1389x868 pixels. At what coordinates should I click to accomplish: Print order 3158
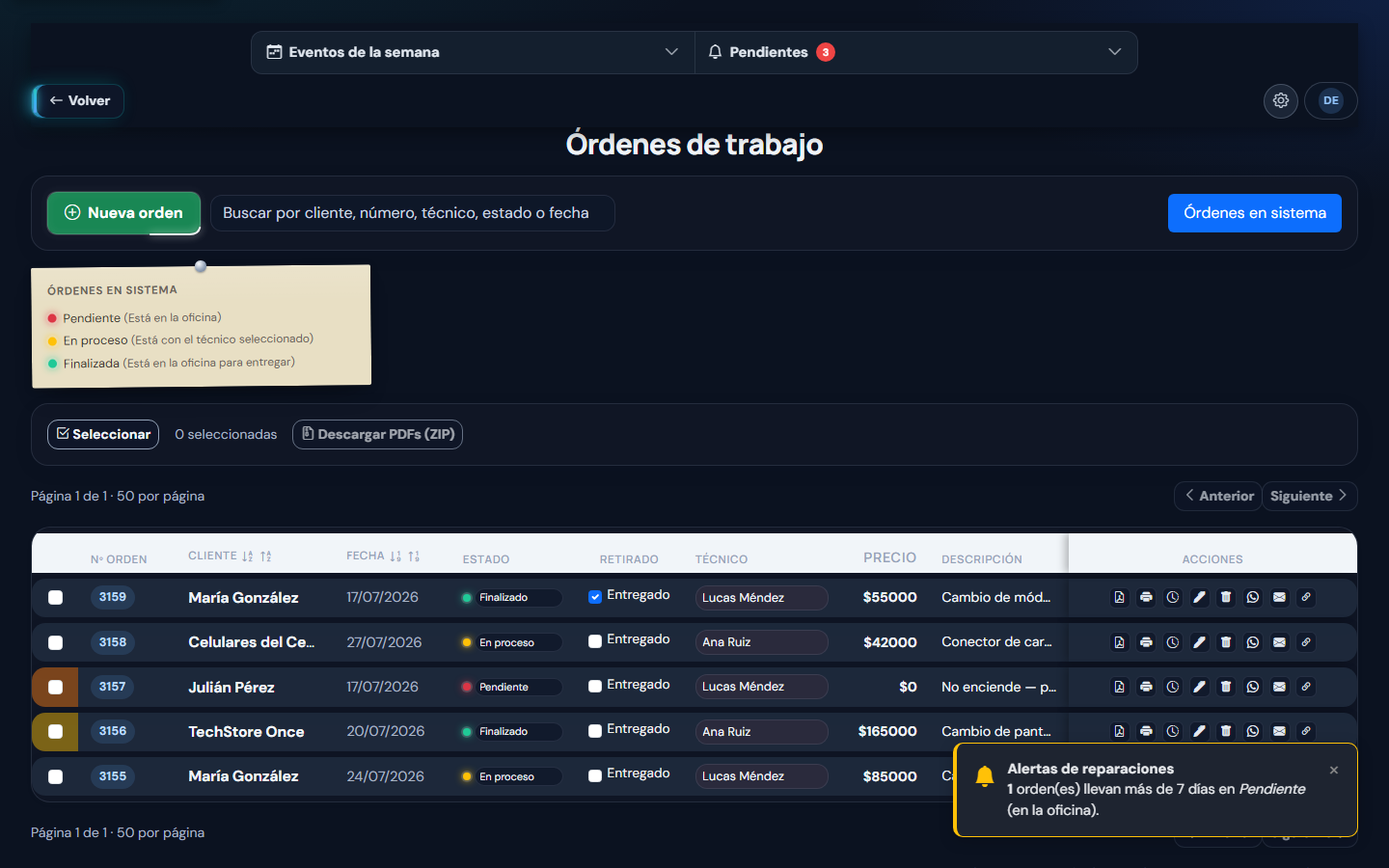tap(1146, 642)
